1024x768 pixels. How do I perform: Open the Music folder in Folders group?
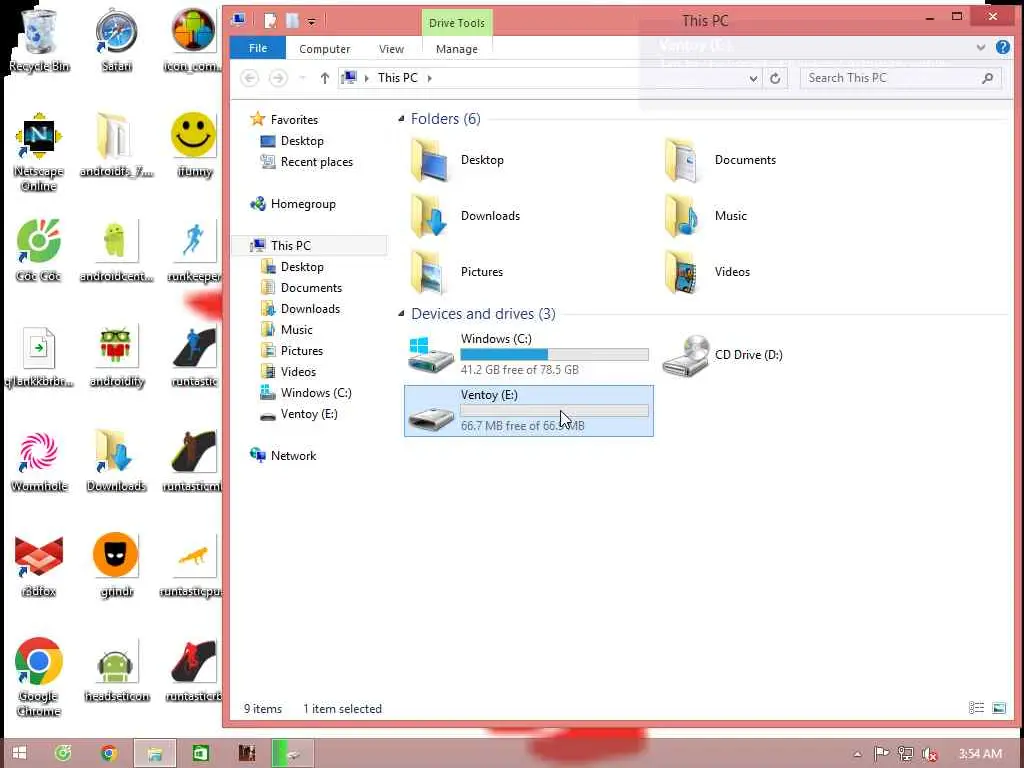click(x=705, y=216)
